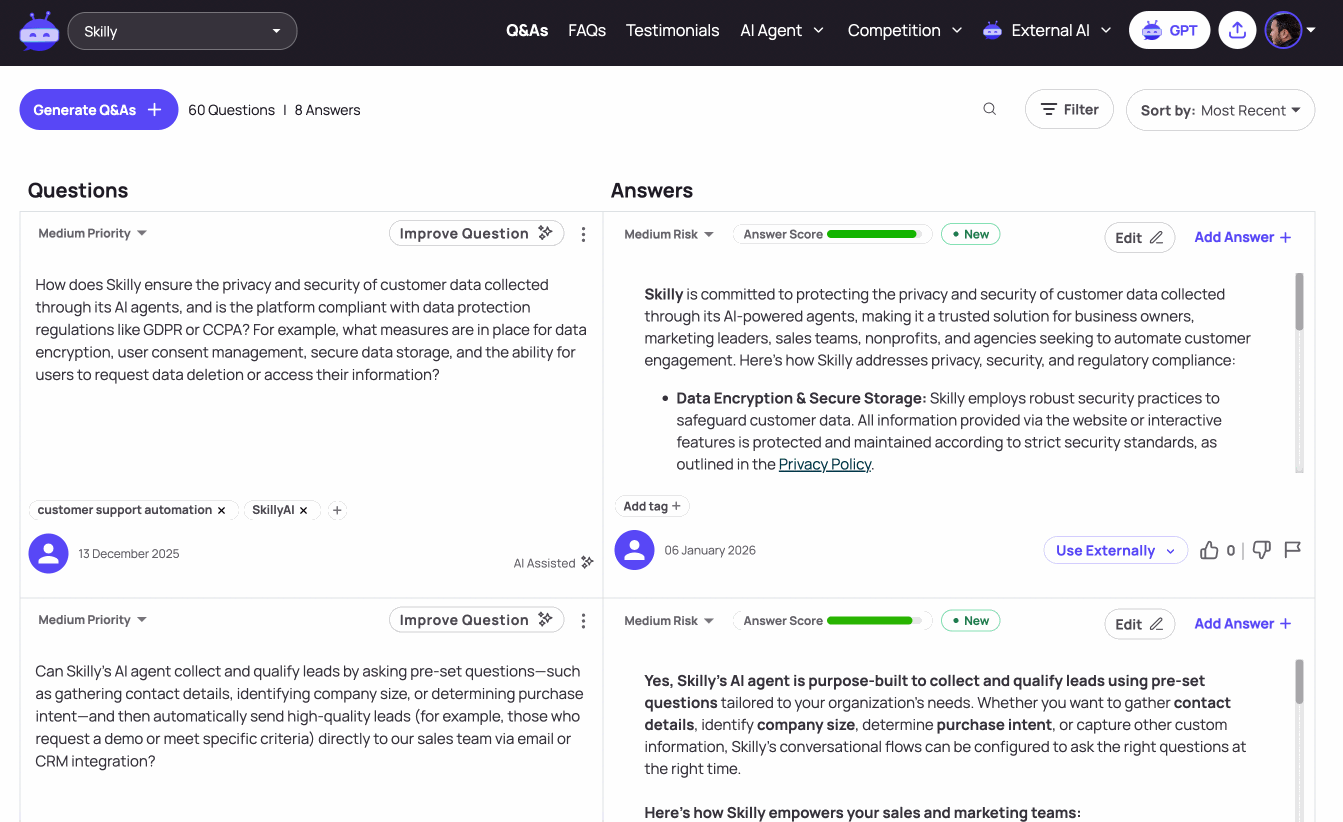Open the Skilly workspace dropdown
The height and width of the screenshot is (822, 1343).
click(x=182, y=31)
